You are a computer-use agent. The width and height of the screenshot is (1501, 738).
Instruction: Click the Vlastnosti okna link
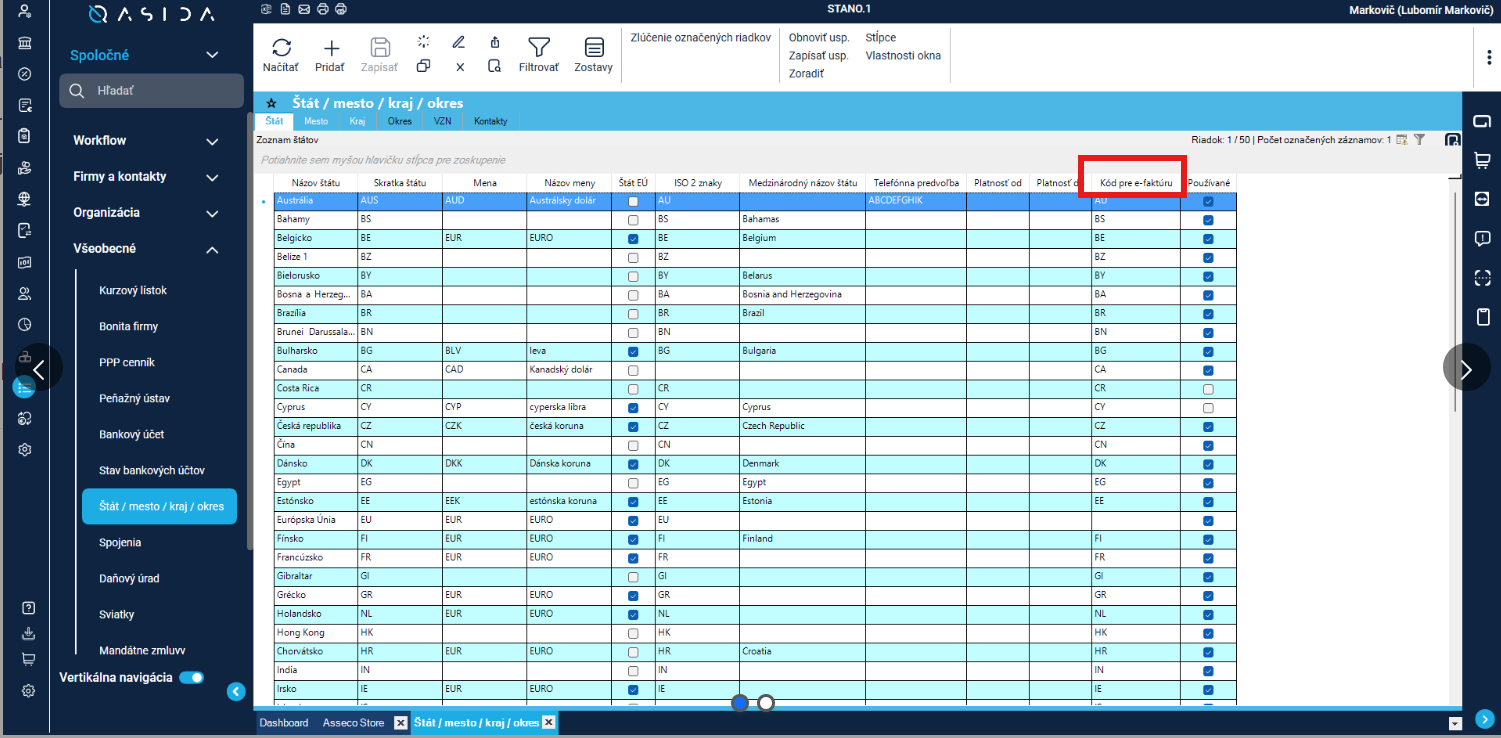coord(903,55)
